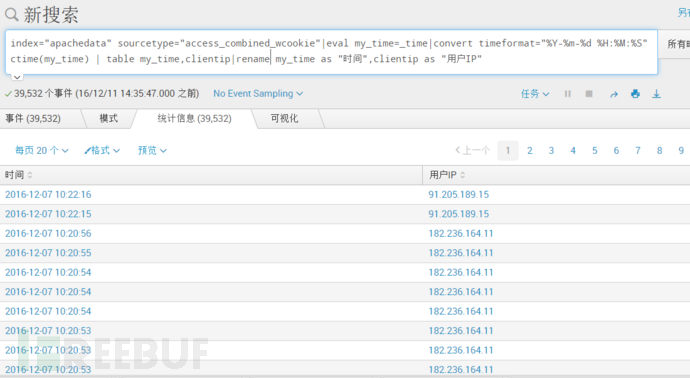Viewport: 690px width, 378px height.
Task: Click time value 2016-12-07 10:20:55
Action: click(48, 253)
